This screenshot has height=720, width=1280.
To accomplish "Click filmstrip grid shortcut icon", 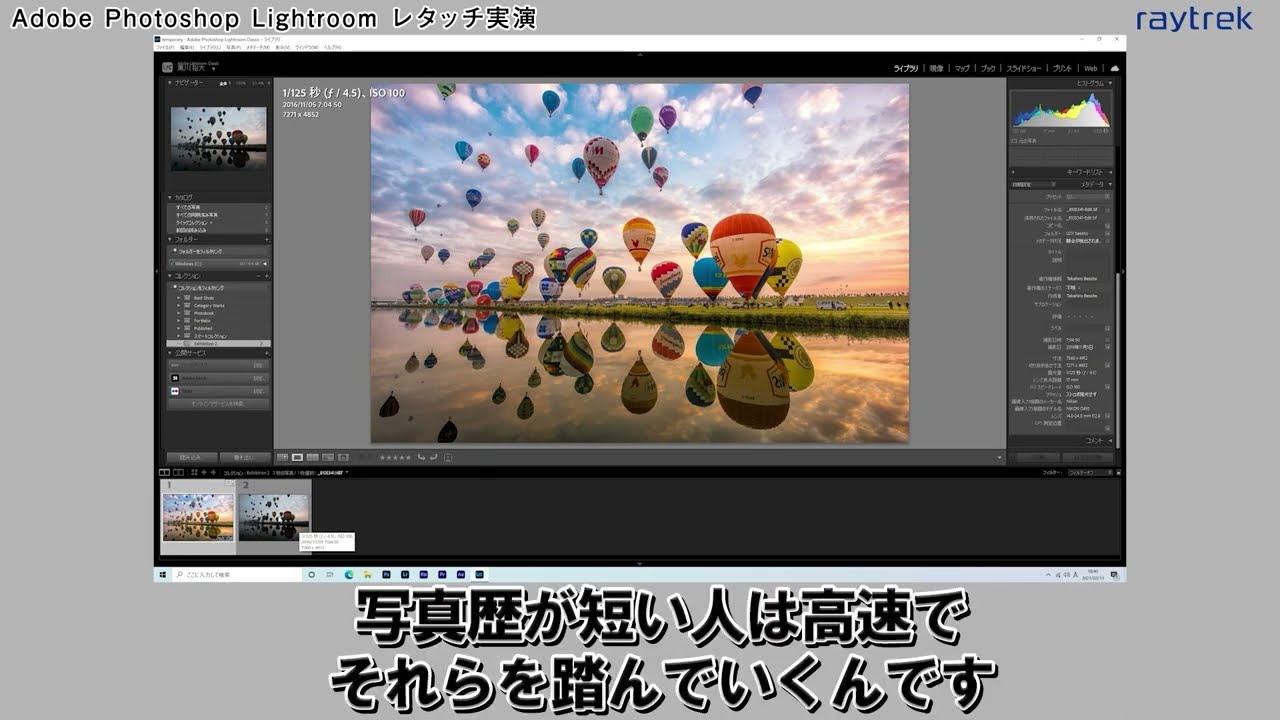I will [194, 472].
